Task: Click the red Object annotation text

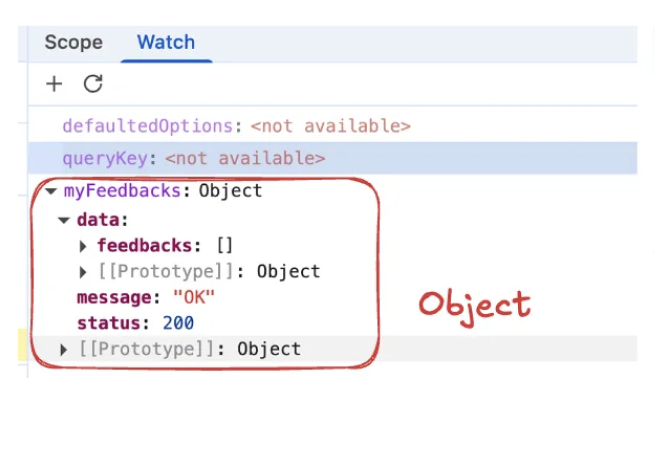Action: (474, 305)
